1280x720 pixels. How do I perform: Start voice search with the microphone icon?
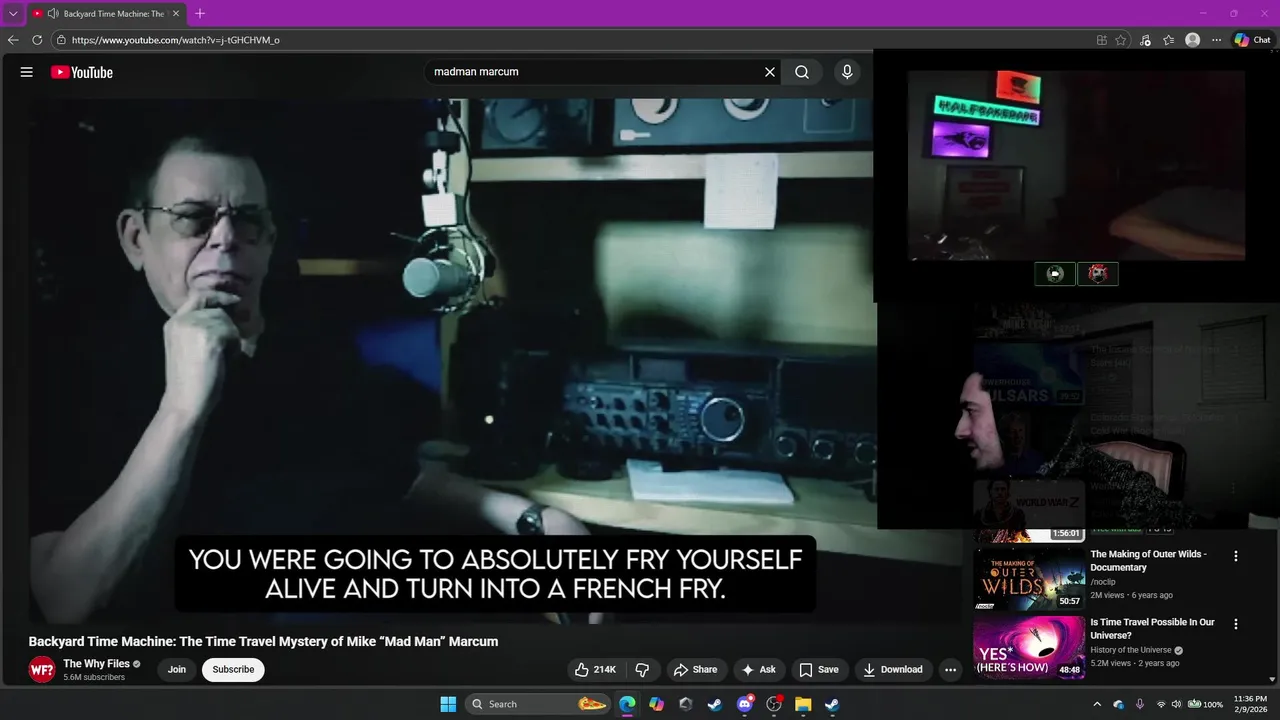(x=847, y=72)
